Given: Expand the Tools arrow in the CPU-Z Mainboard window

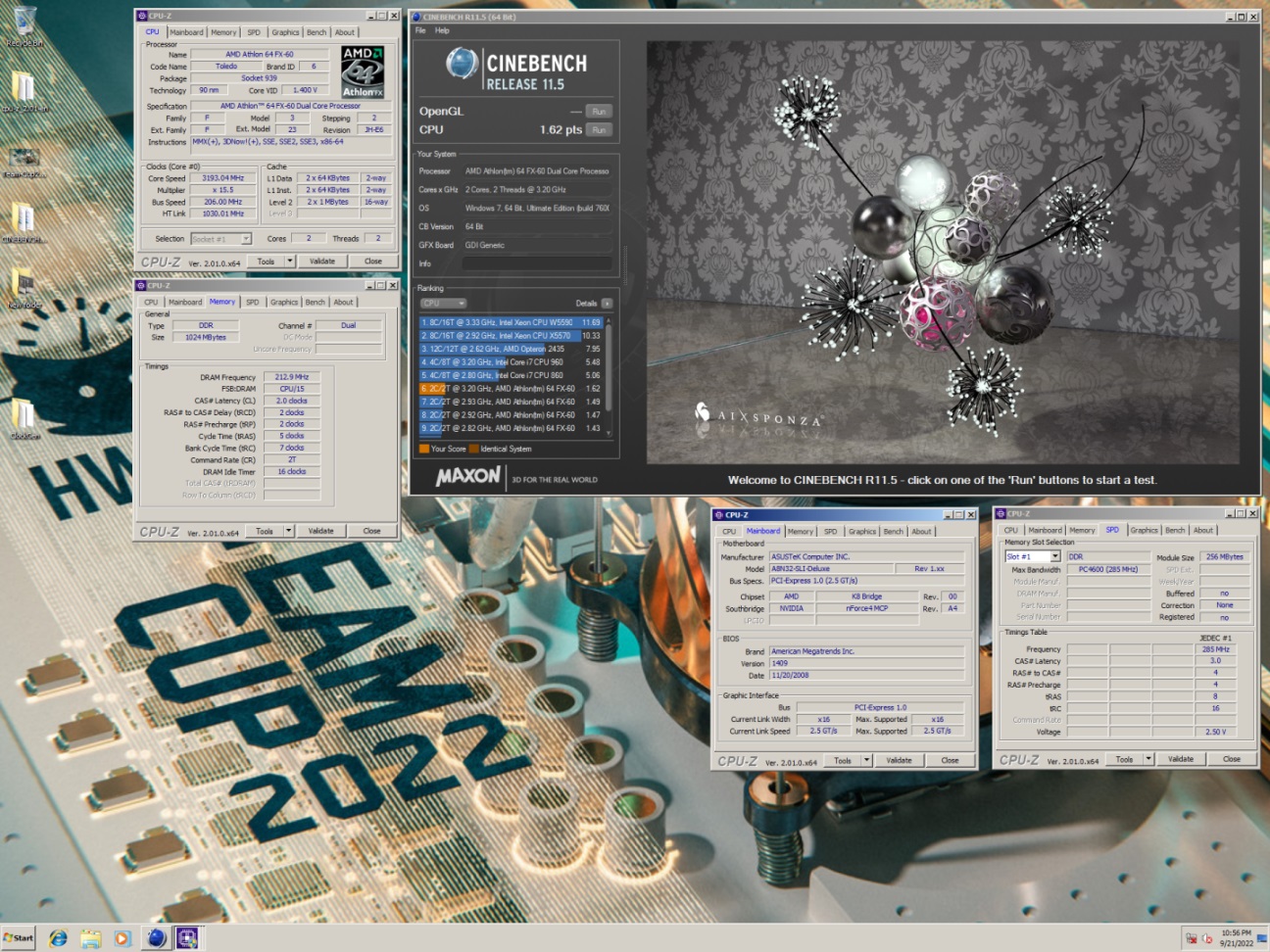Looking at the screenshot, I should tap(867, 760).
